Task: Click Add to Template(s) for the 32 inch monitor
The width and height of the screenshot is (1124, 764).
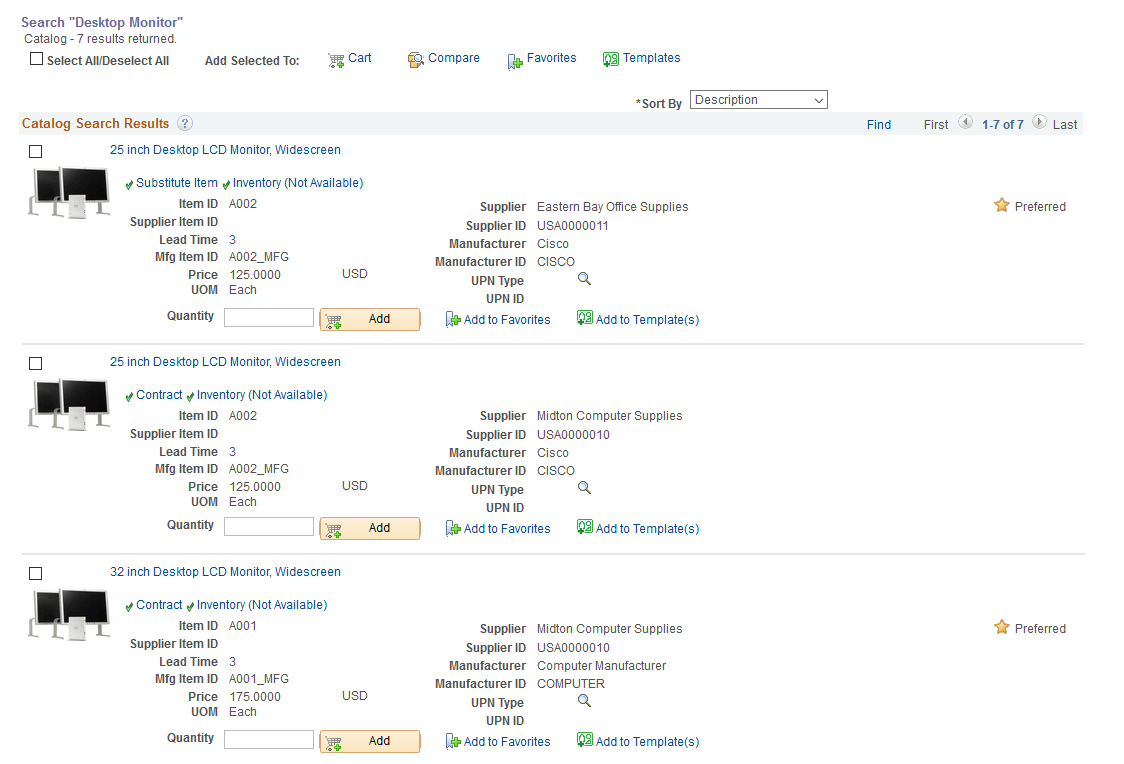Action: tap(638, 741)
